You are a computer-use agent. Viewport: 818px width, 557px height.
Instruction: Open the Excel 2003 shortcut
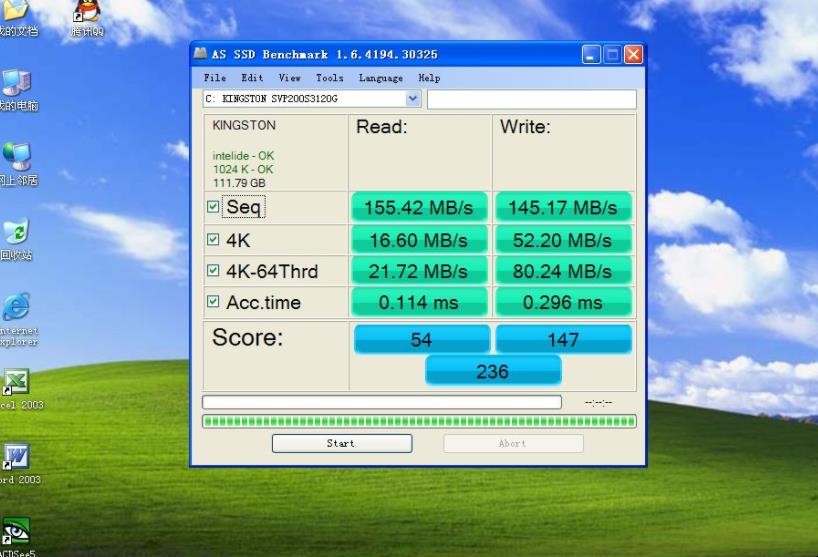(16, 384)
